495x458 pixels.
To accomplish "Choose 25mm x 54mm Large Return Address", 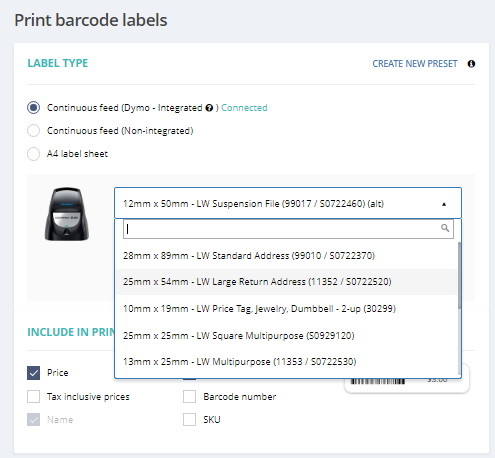I will tap(286, 282).
